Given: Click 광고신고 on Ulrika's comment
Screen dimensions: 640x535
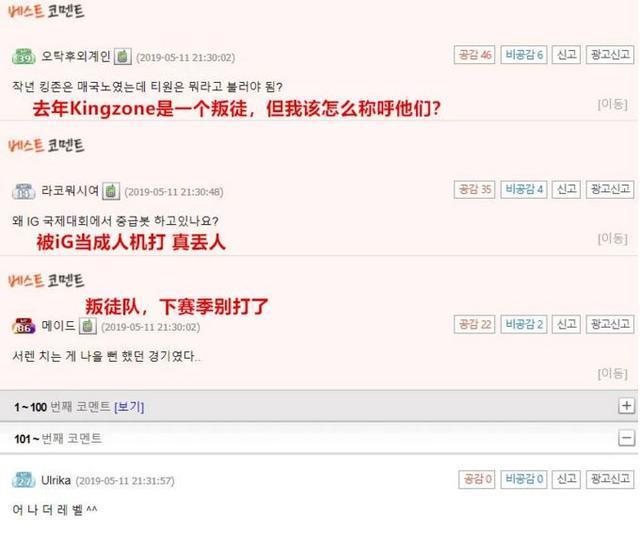Looking at the screenshot, I should (x=610, y=479).
